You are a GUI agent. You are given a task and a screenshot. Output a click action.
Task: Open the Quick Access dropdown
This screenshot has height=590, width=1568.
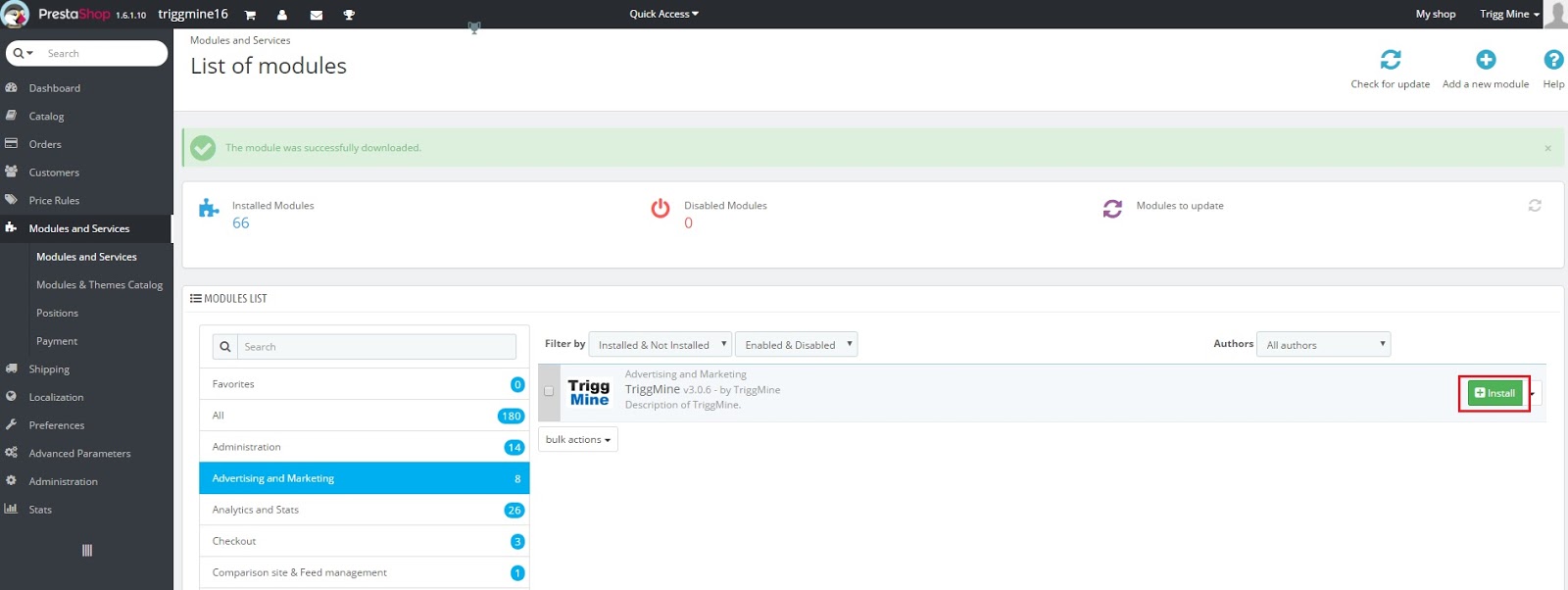tap(663, 14)
